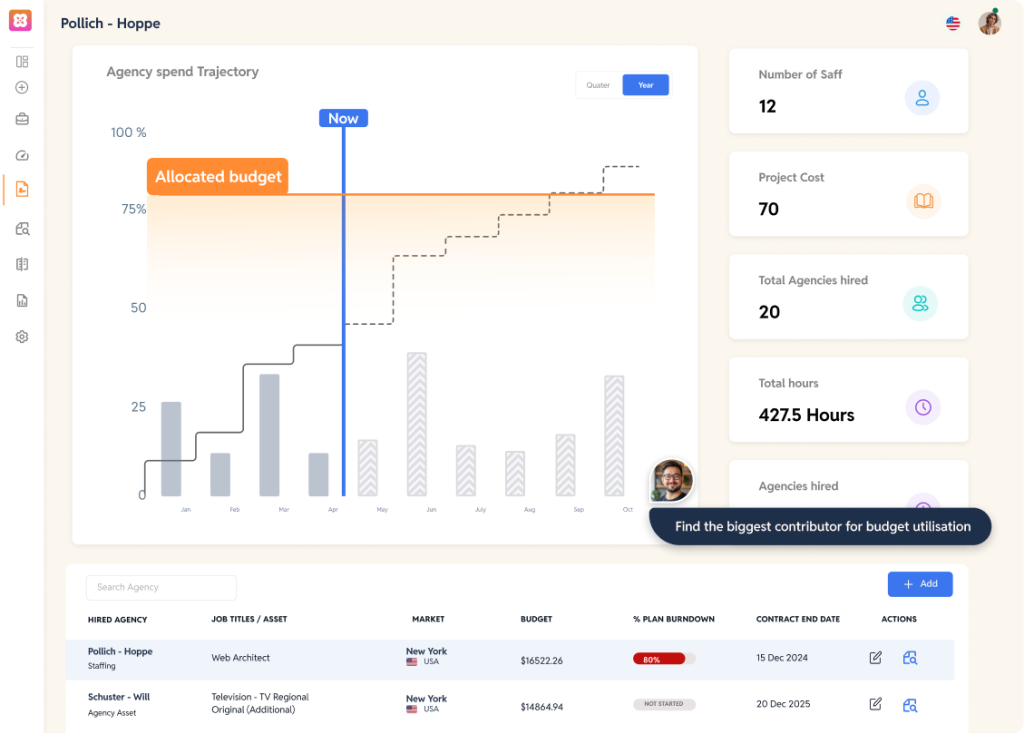Click the US flag language selector
Screen dimensions: 1024x734
tap(953, 23)
